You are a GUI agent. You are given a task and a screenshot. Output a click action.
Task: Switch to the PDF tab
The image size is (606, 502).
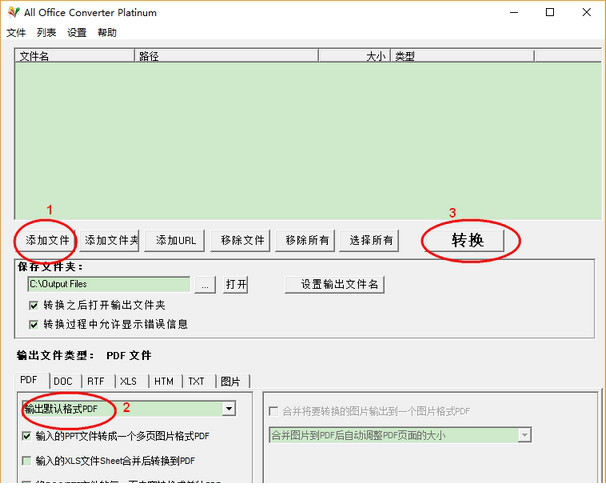coord(32,381)
